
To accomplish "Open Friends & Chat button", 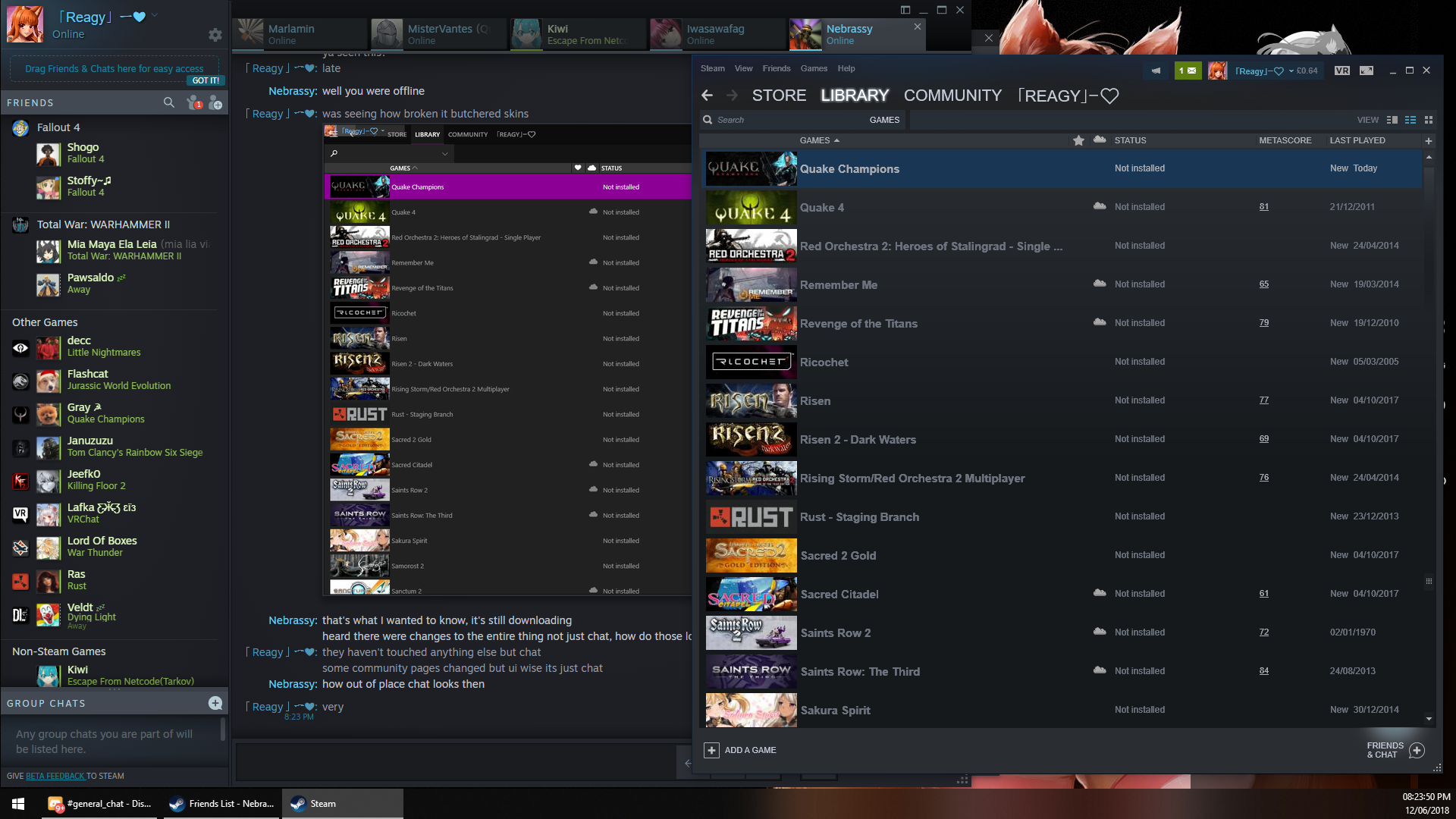I will (x=1396, y=750).
